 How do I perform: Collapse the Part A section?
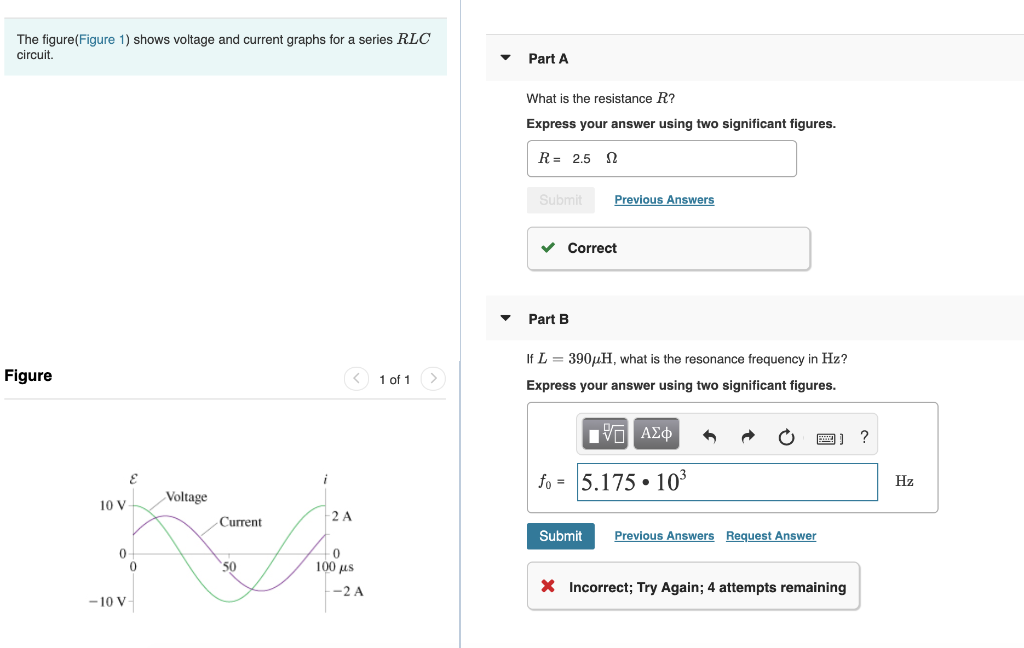point(505,57)
